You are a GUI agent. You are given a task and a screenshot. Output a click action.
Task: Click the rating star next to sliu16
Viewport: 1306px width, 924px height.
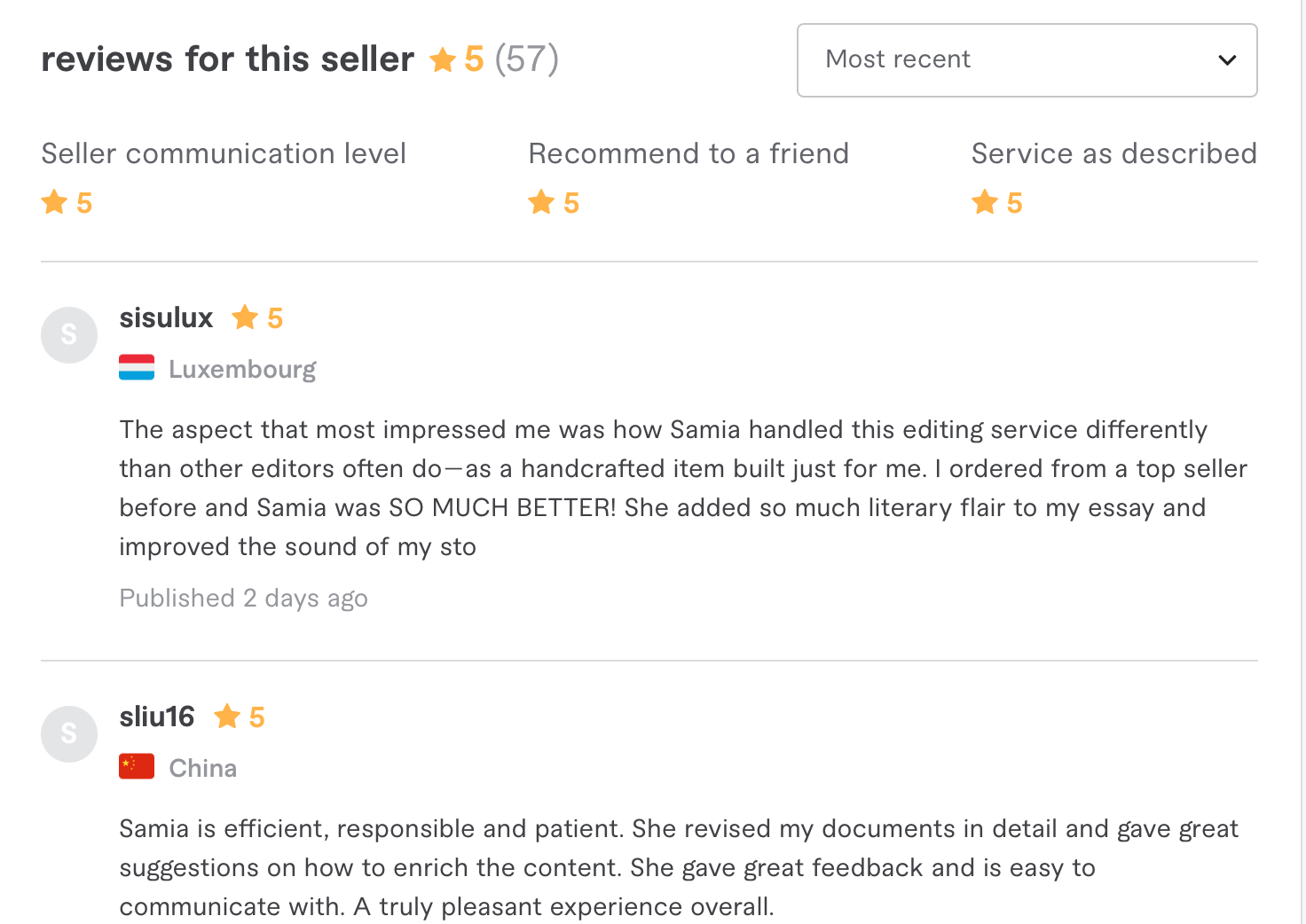227,716
